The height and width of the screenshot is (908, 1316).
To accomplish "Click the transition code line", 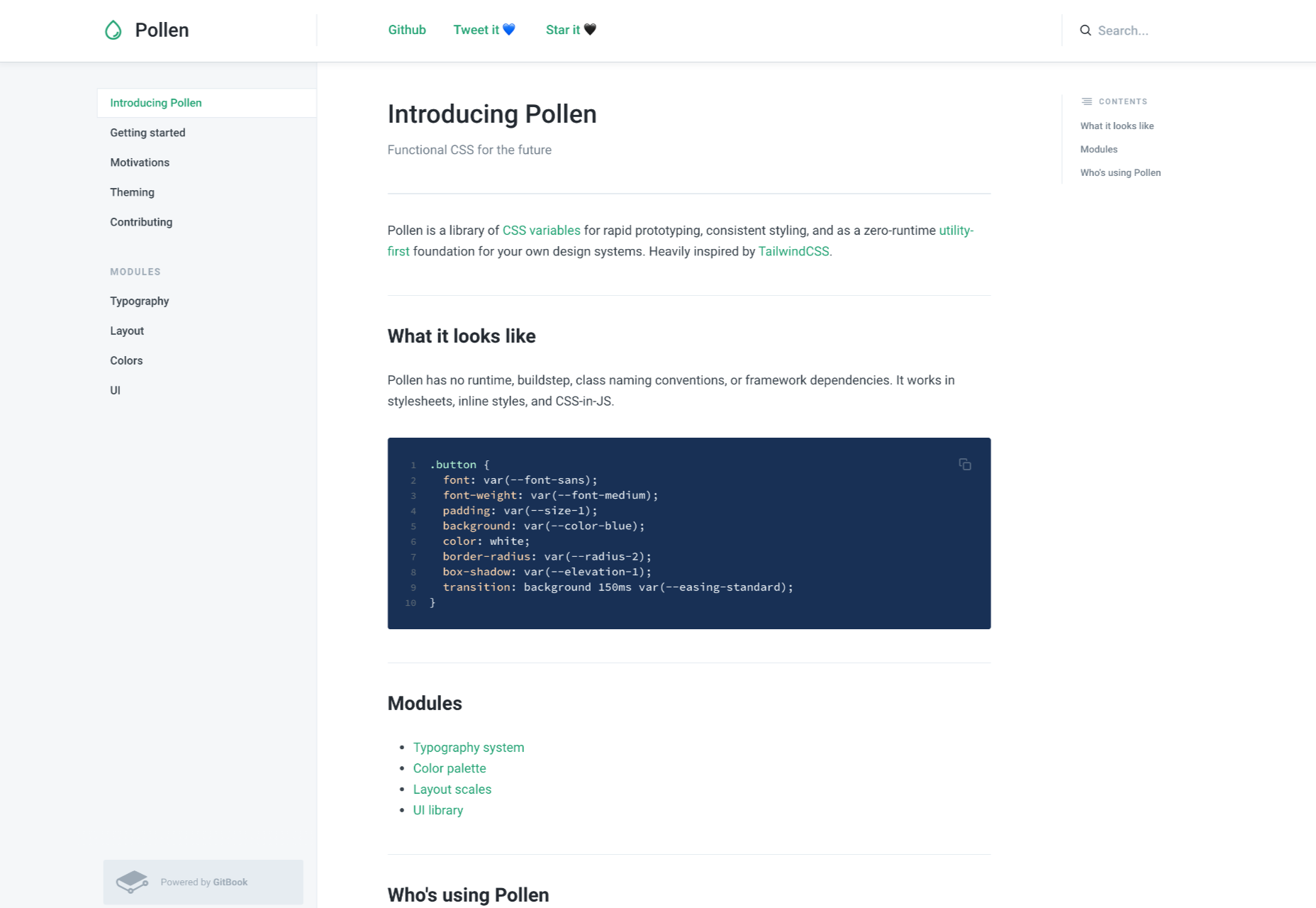I will click(618, 587).
